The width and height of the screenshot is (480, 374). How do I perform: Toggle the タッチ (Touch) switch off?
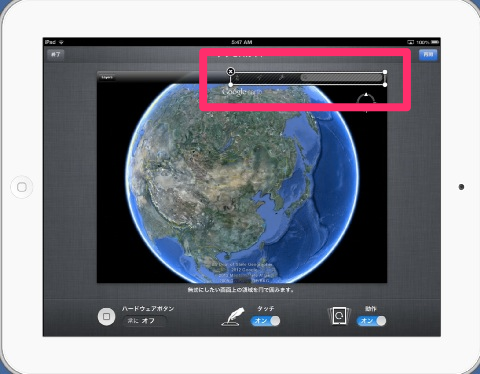(265, 321)
